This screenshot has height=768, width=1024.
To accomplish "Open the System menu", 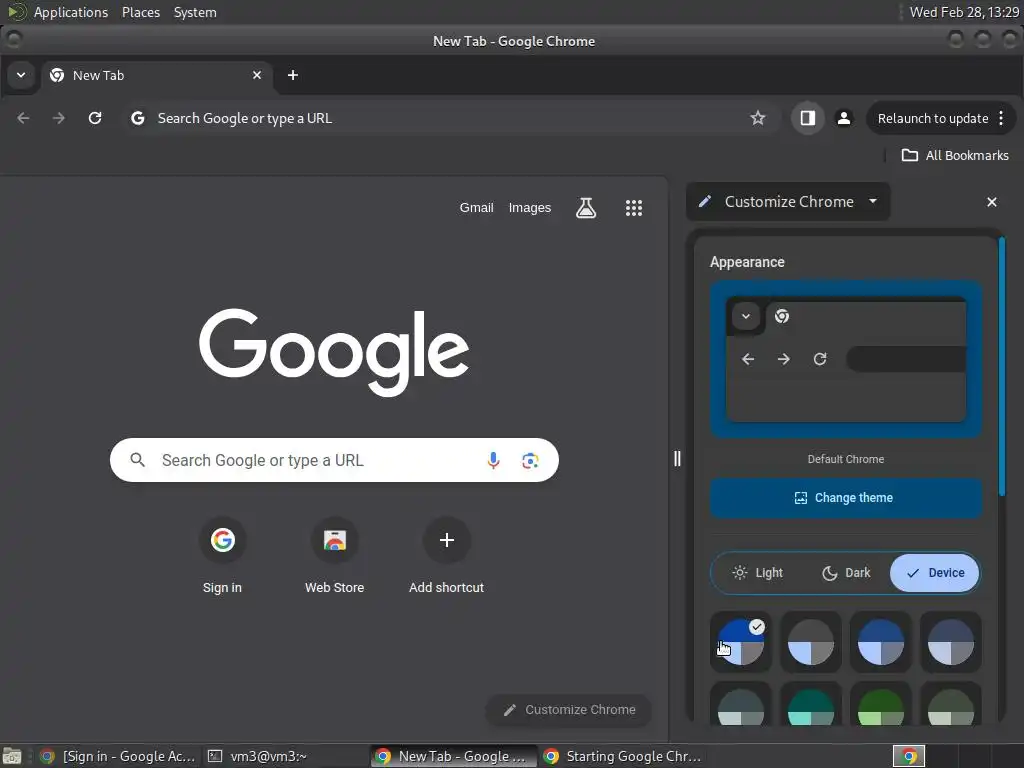I will pos(195,12).
